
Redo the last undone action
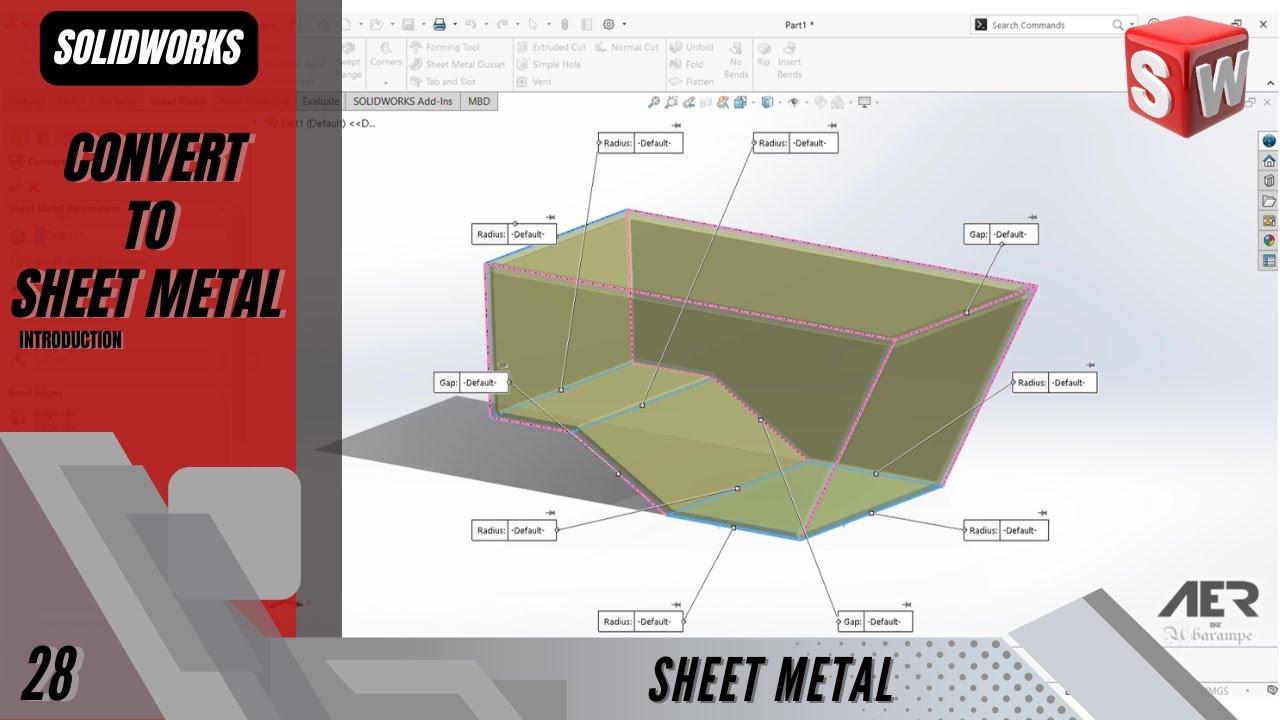click(x=502, y=24)
